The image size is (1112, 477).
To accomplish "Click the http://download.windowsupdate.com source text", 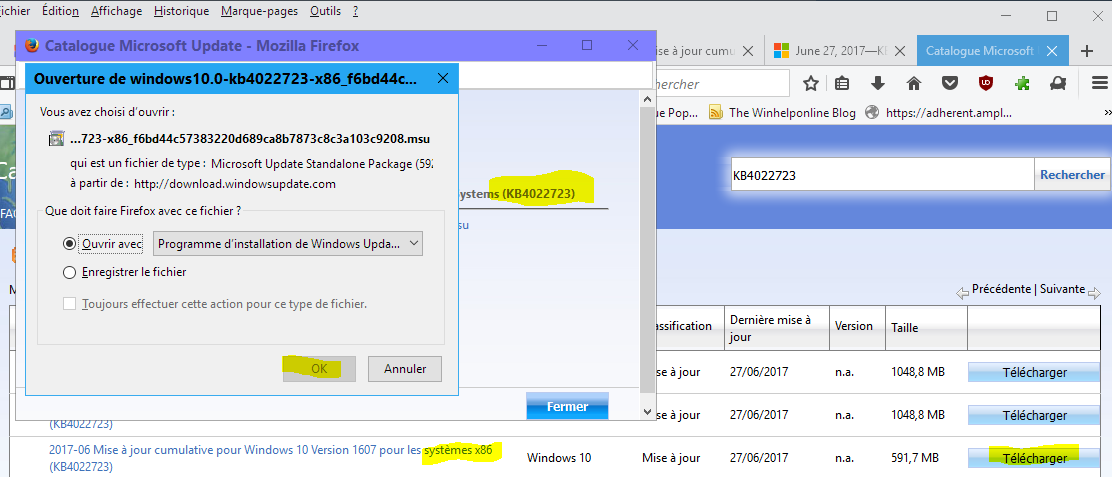I will click(234, 184).
